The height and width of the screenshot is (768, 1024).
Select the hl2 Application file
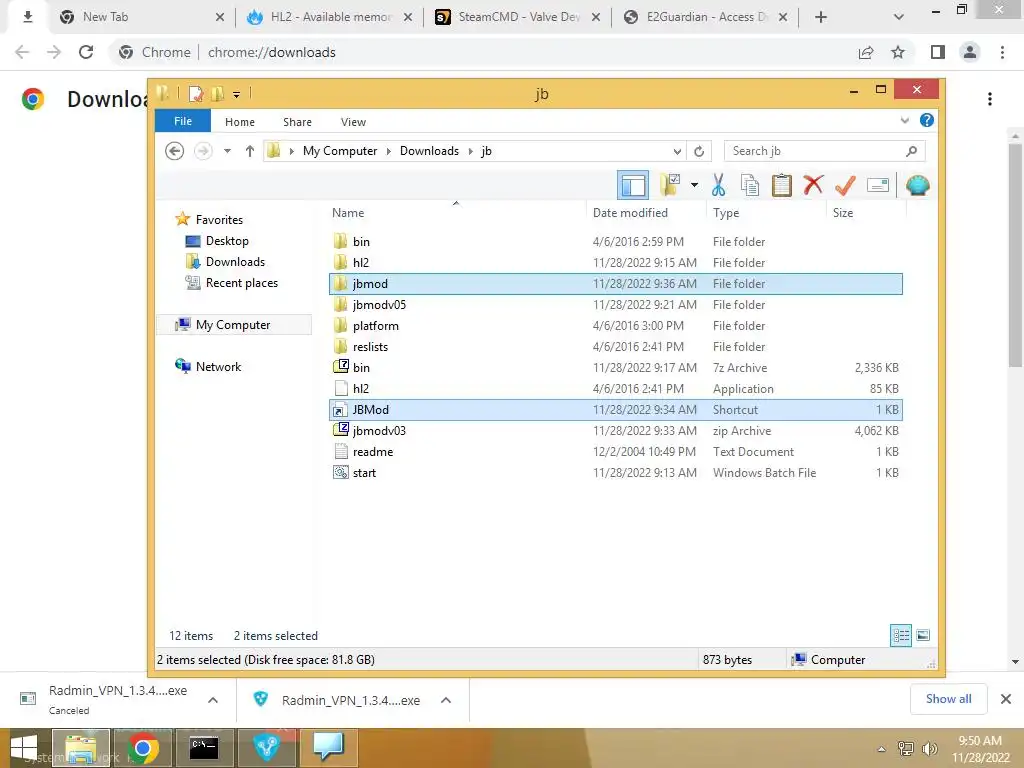[616, 389]
